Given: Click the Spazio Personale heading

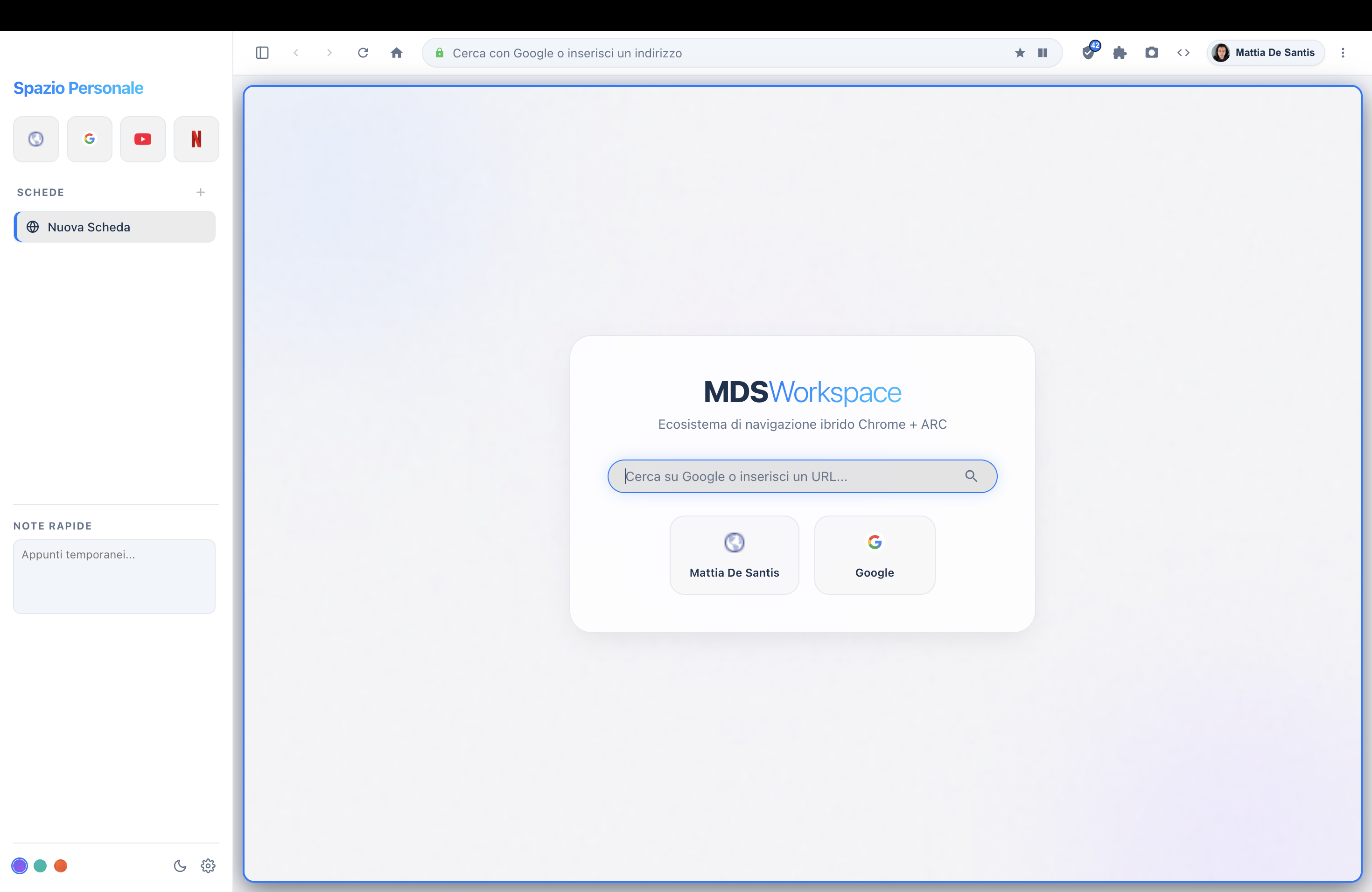Looking at the screenshot, I should click(x=78, y=88).
